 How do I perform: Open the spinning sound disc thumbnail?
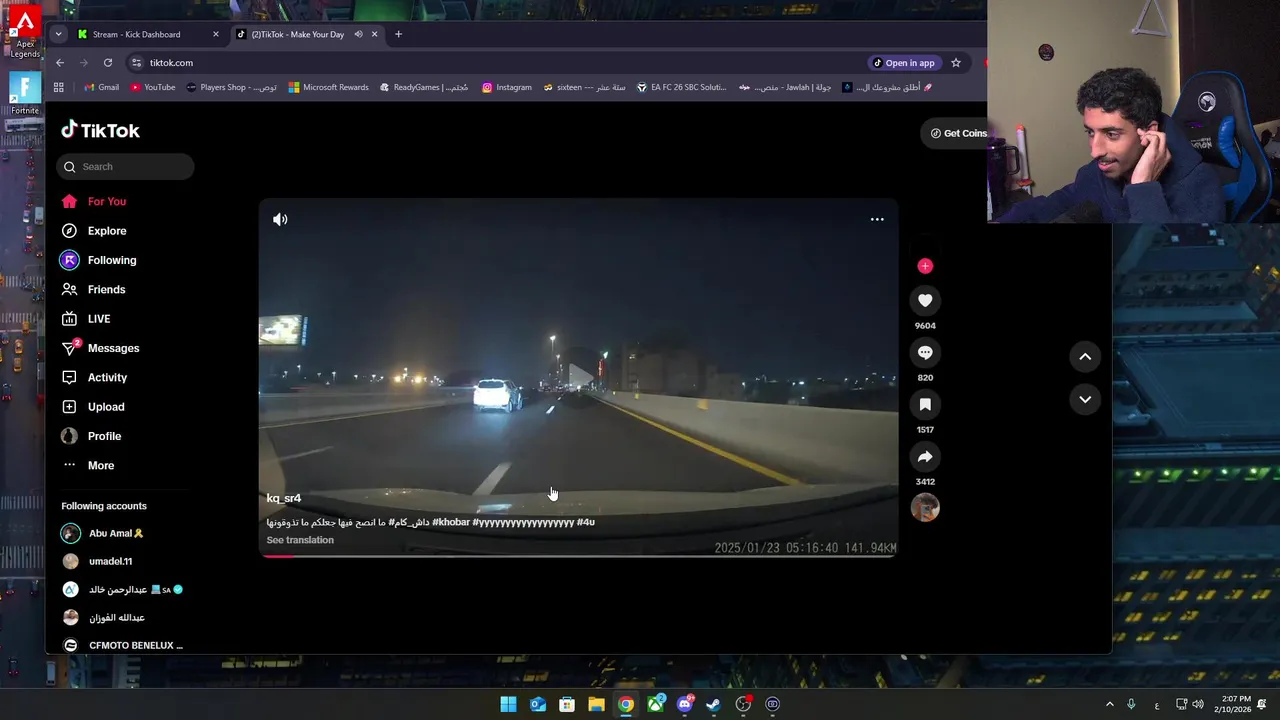925,508
